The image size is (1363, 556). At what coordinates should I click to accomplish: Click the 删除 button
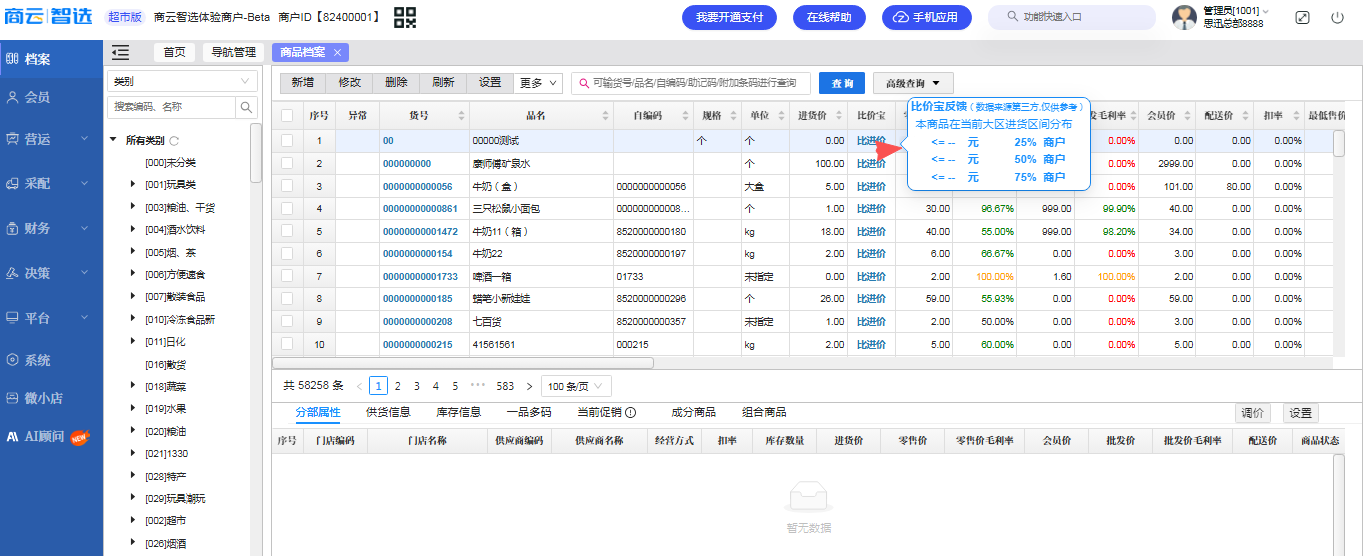click(396, 83)
